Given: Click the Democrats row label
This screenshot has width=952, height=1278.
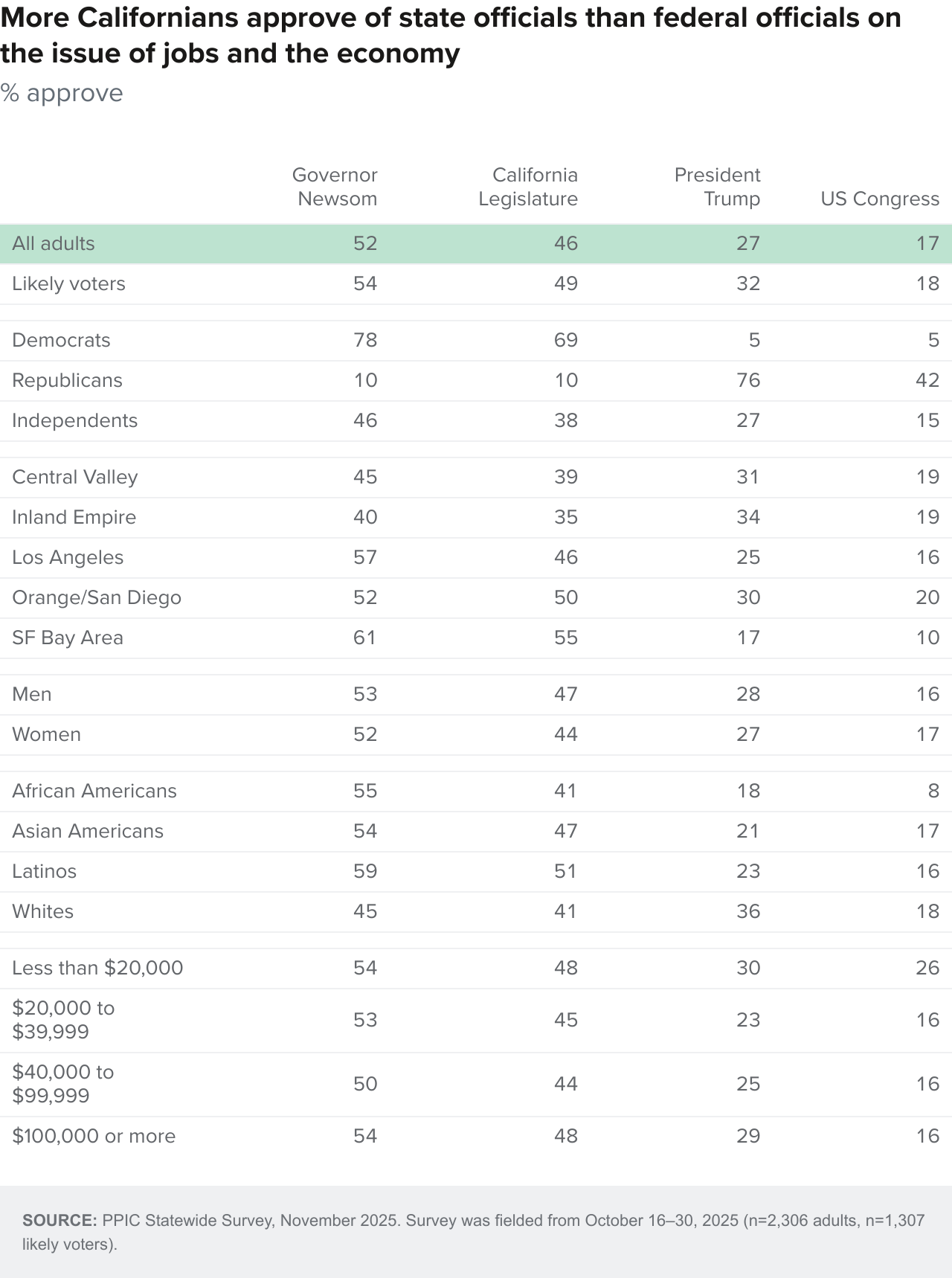Looking at the screenshot, I should coord(61,340).
